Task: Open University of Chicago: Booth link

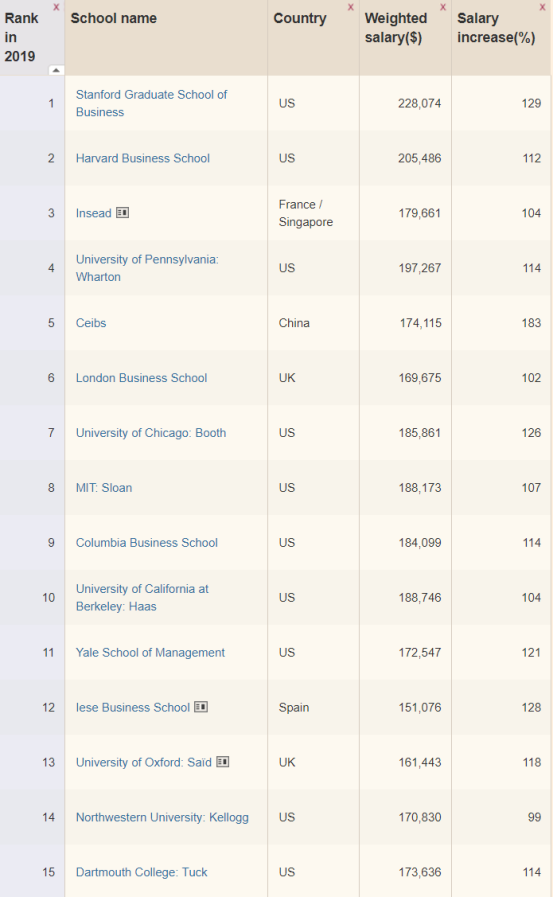Action: click(x=151, y=433)
